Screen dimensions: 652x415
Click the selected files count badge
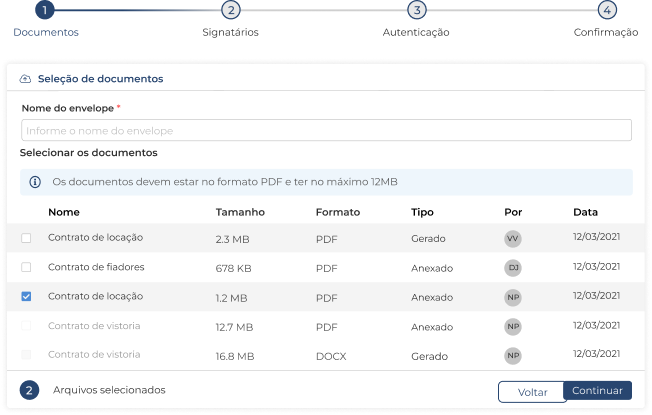click(x=29, y=390)
